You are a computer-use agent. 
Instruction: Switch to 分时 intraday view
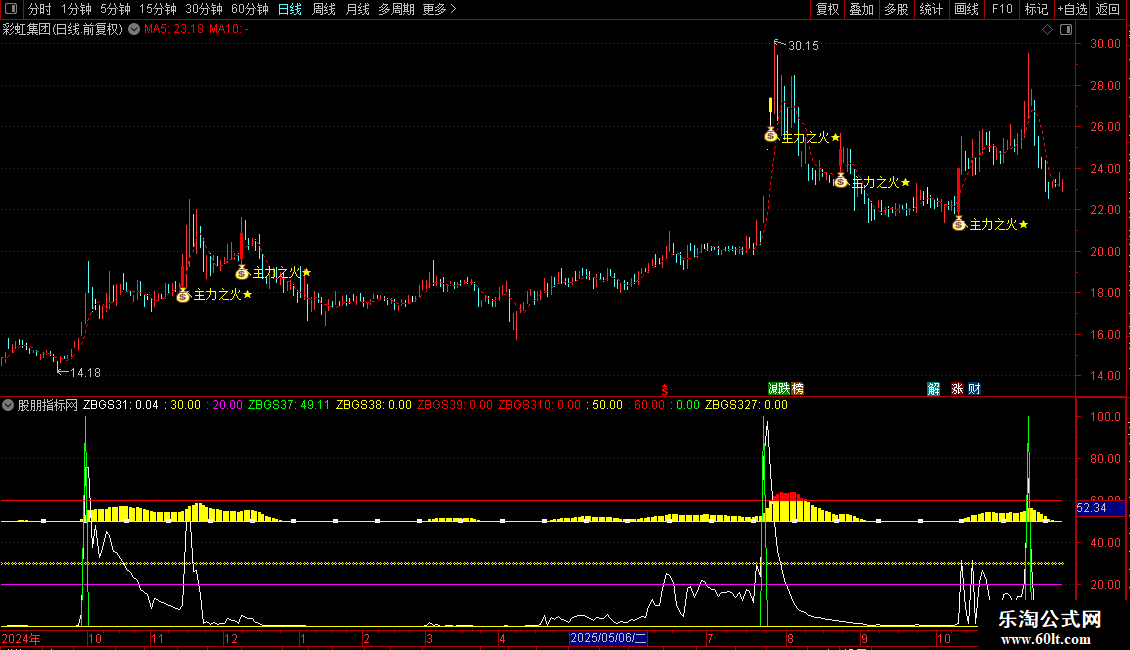point(40,9)
